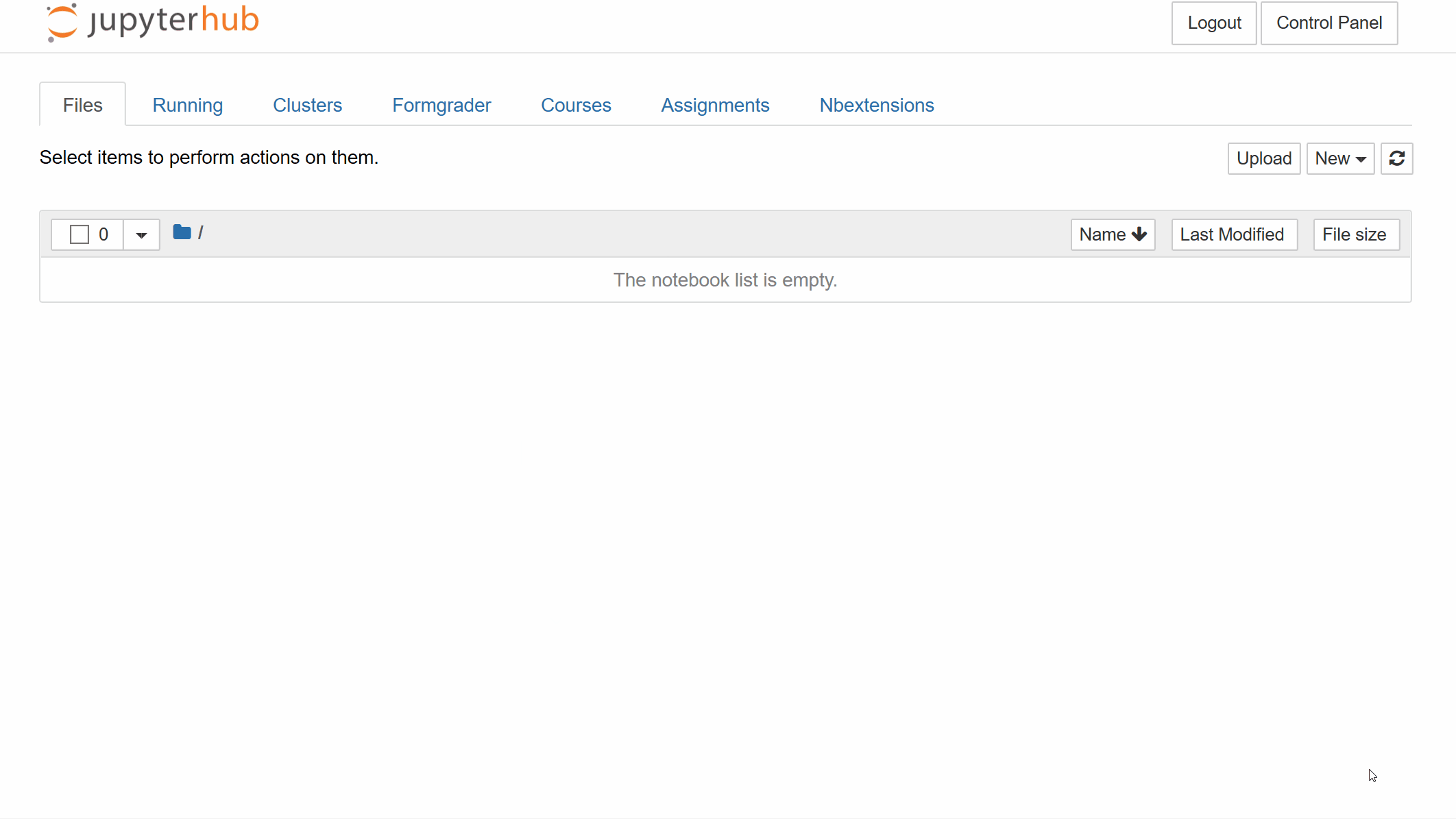Image resolution: width=1456 pixels, height=819 pixels.
Task: Sort by Last Modified
Action: coord(1233,234)
